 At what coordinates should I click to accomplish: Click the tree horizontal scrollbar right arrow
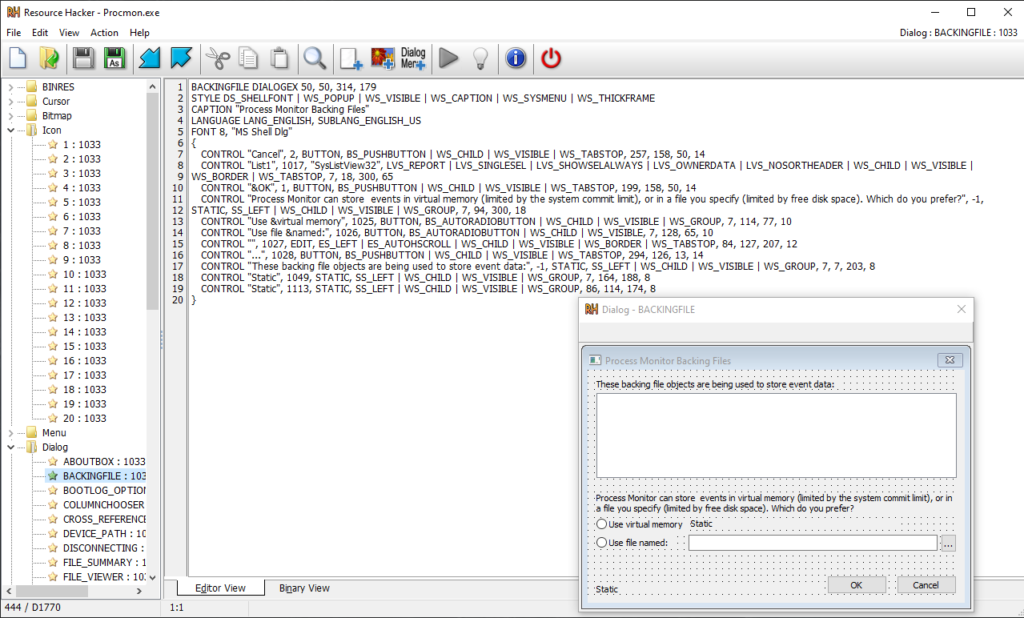point(139,591)
